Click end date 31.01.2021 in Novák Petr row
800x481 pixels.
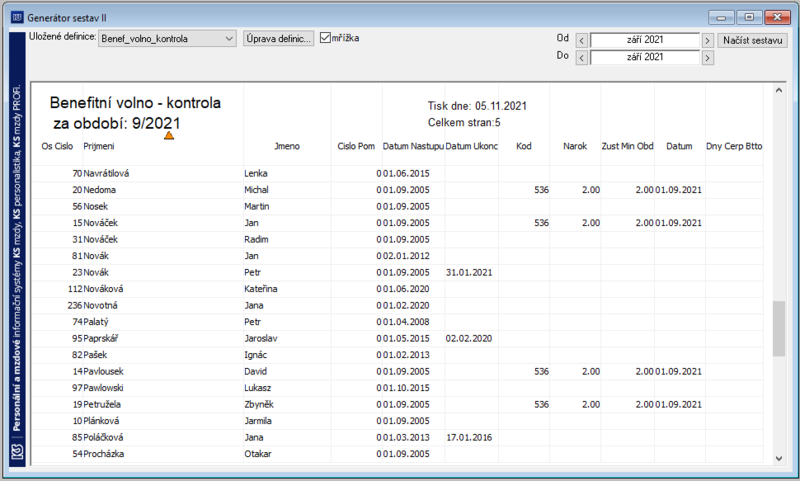coord(469,272)
